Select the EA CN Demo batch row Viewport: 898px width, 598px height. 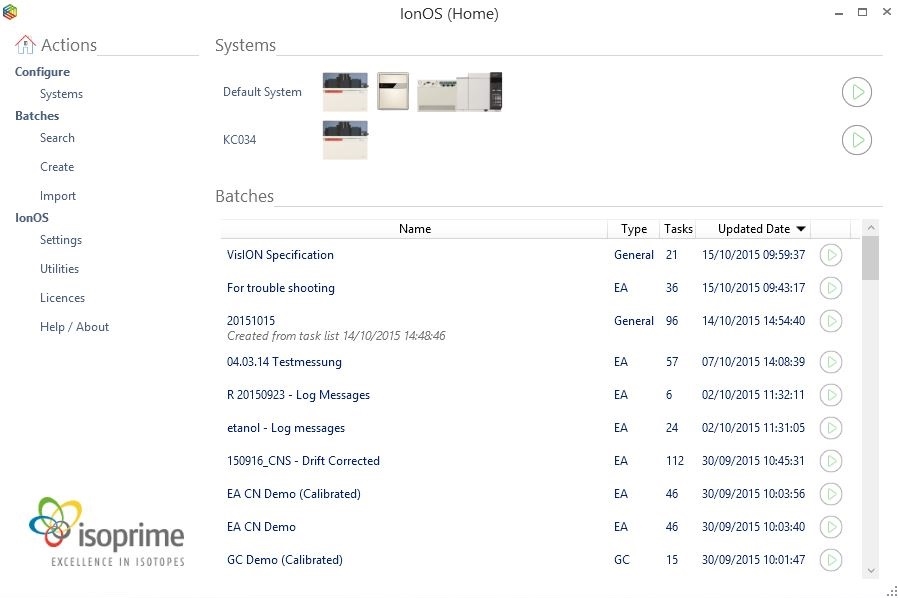coord(262,527)
